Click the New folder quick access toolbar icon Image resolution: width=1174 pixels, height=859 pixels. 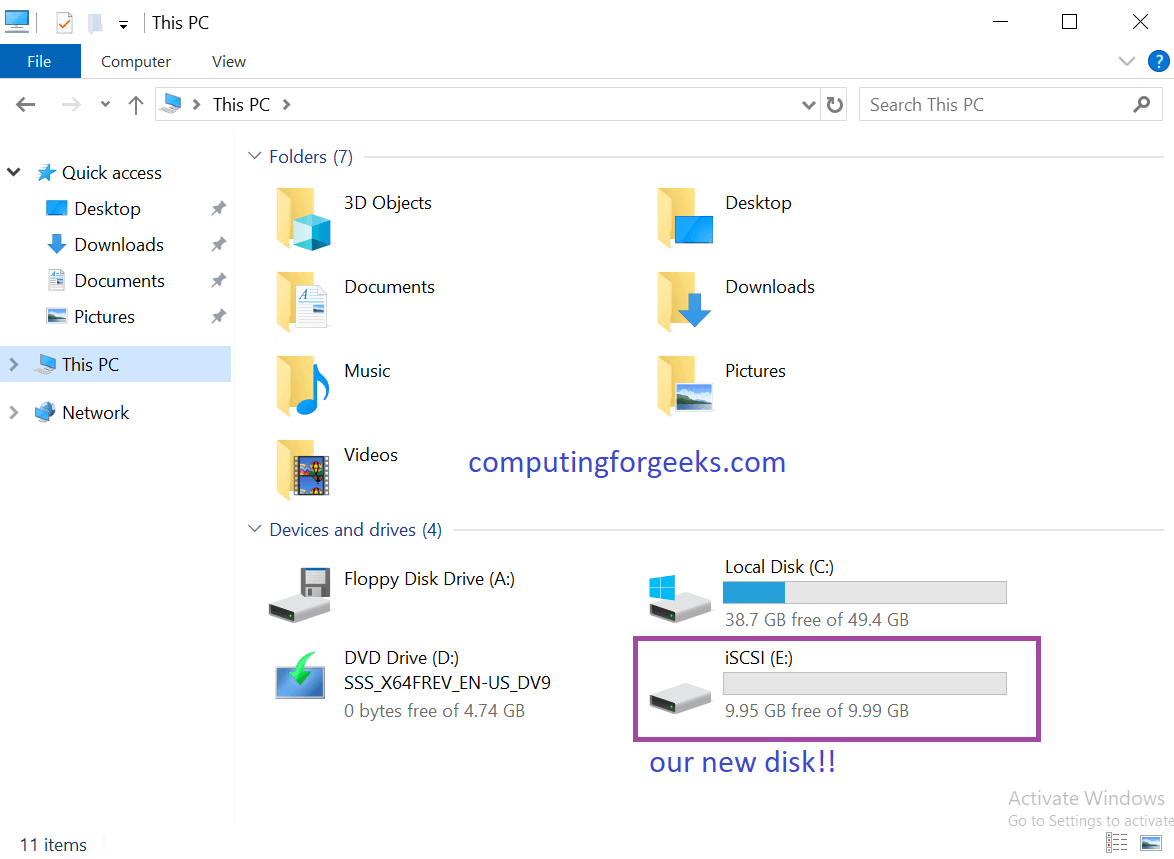95,23
